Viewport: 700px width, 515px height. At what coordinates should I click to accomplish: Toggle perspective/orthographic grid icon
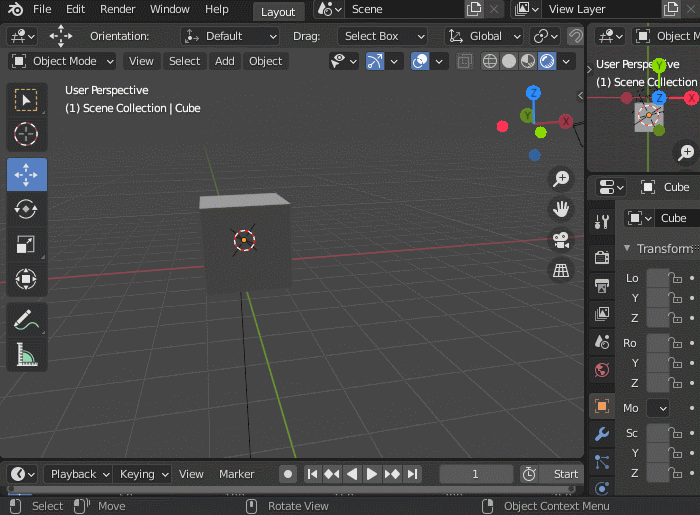[561, 271]
